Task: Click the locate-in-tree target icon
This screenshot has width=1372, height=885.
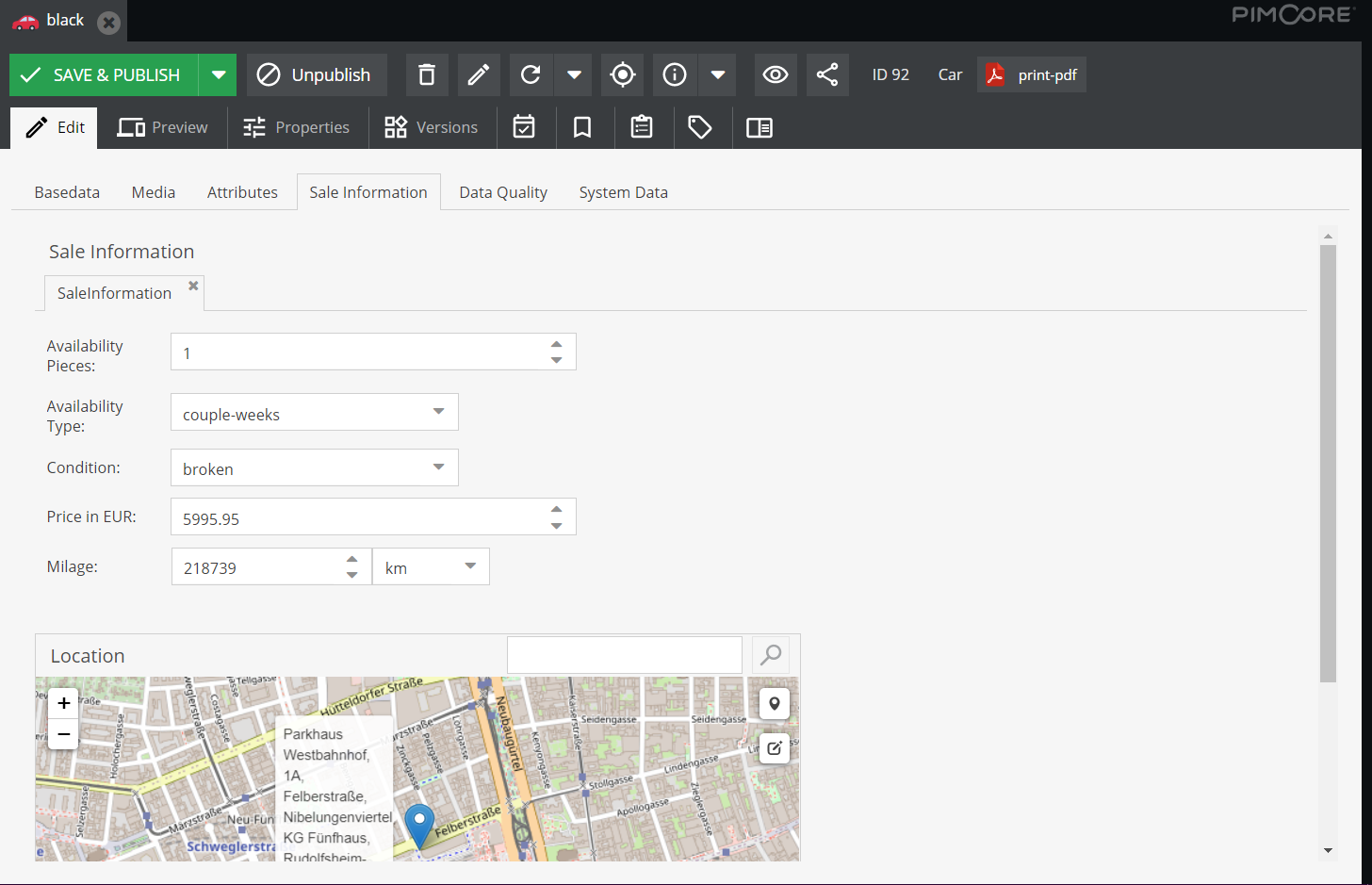Action: coord(623,74)
